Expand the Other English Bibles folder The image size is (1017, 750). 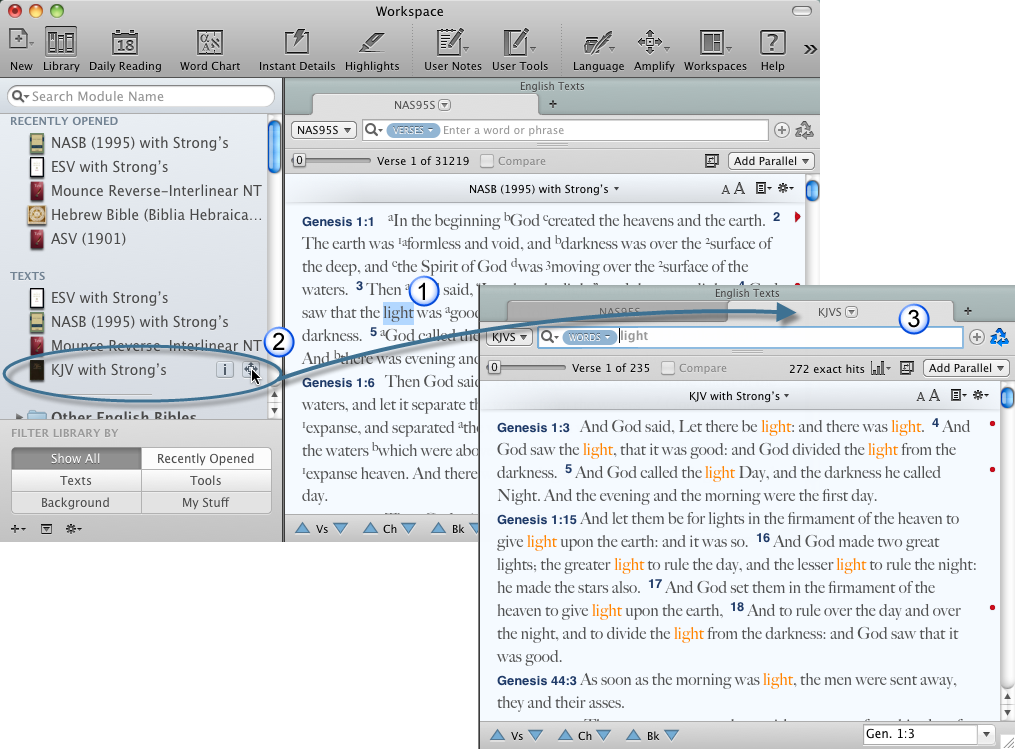pyautogui.click(x=20, y=417)
